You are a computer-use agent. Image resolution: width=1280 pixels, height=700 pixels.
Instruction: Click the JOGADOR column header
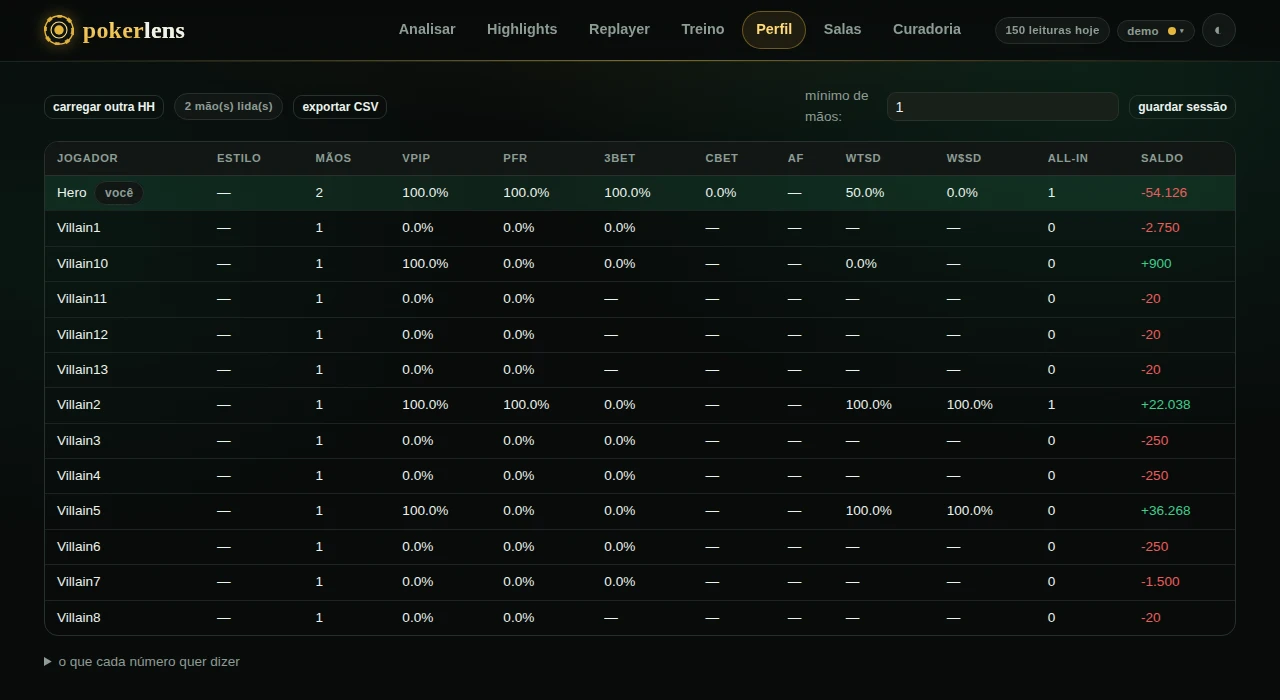pos(88,159)
